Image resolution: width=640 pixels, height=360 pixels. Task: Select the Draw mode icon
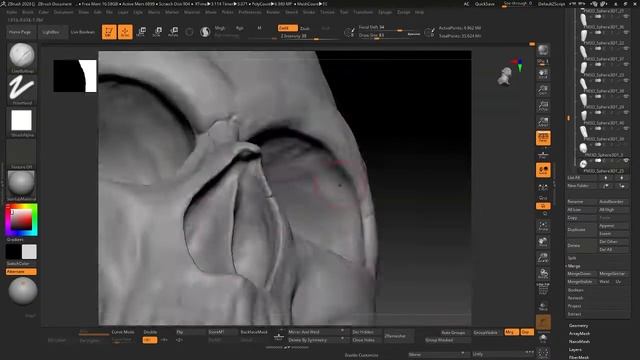click(x=125, y=32)
